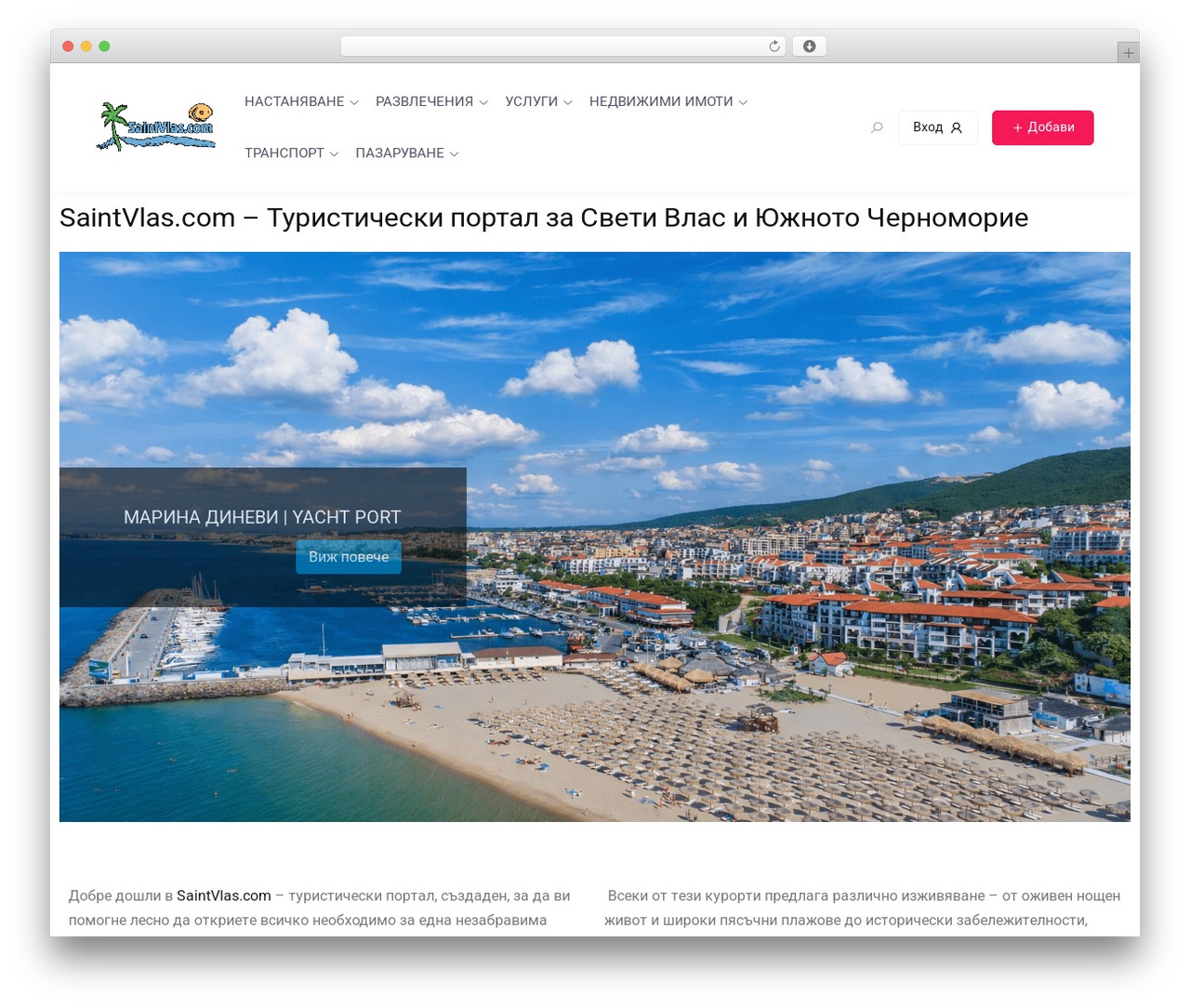Click the paragraph starting Всеки от тези курорти
Screen dimensions: 1190x1008
[863, 908]
